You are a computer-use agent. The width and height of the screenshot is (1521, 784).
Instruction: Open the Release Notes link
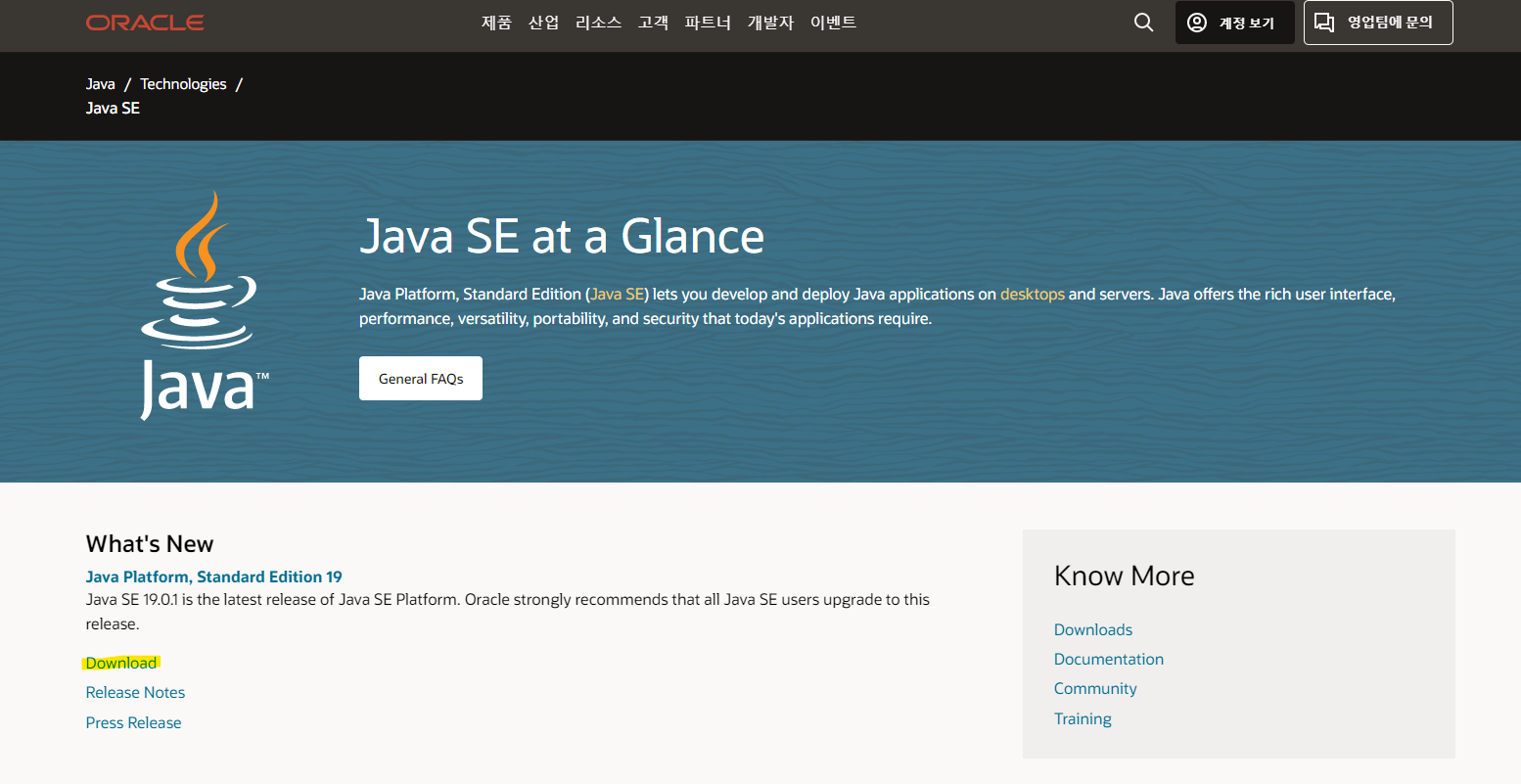click(135, 692)
